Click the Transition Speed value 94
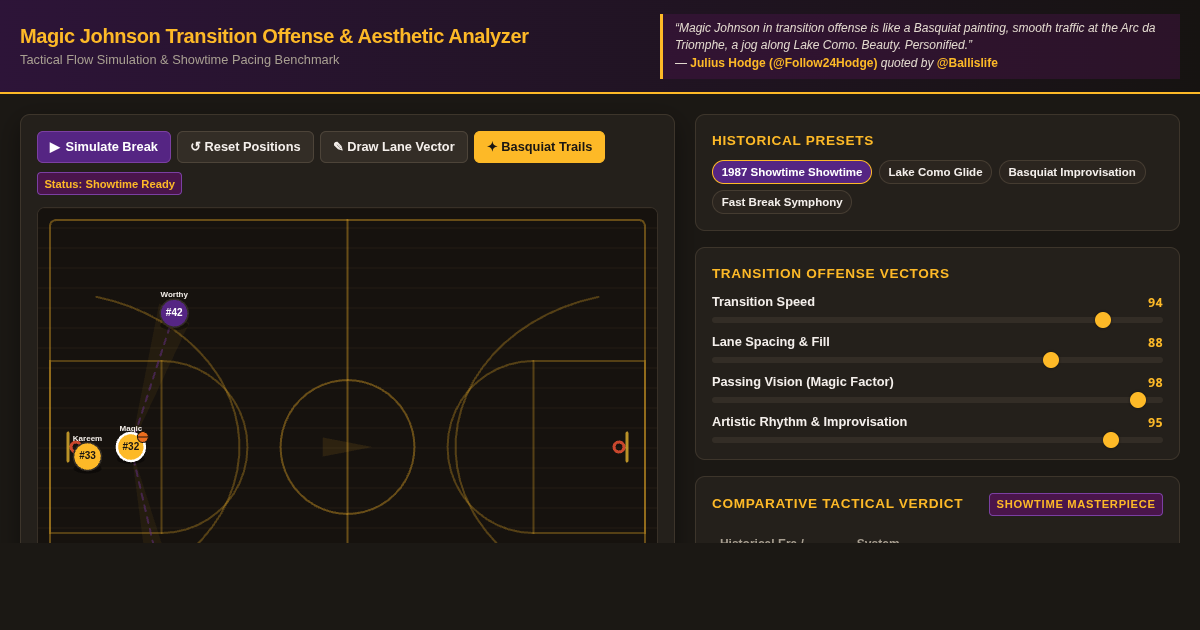 (x=1155, y=303)
